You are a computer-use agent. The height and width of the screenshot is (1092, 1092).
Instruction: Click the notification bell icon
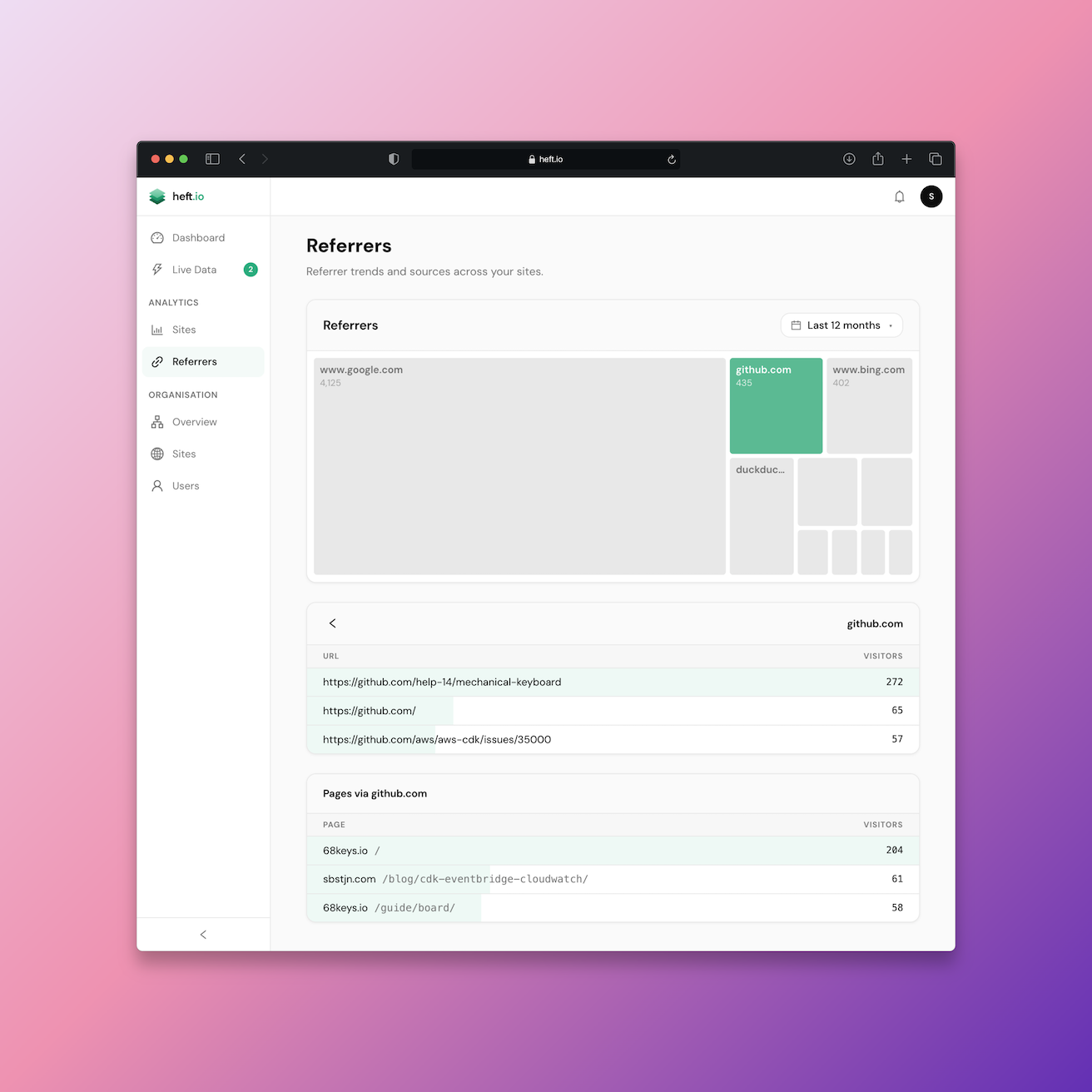tap(899, 196)
